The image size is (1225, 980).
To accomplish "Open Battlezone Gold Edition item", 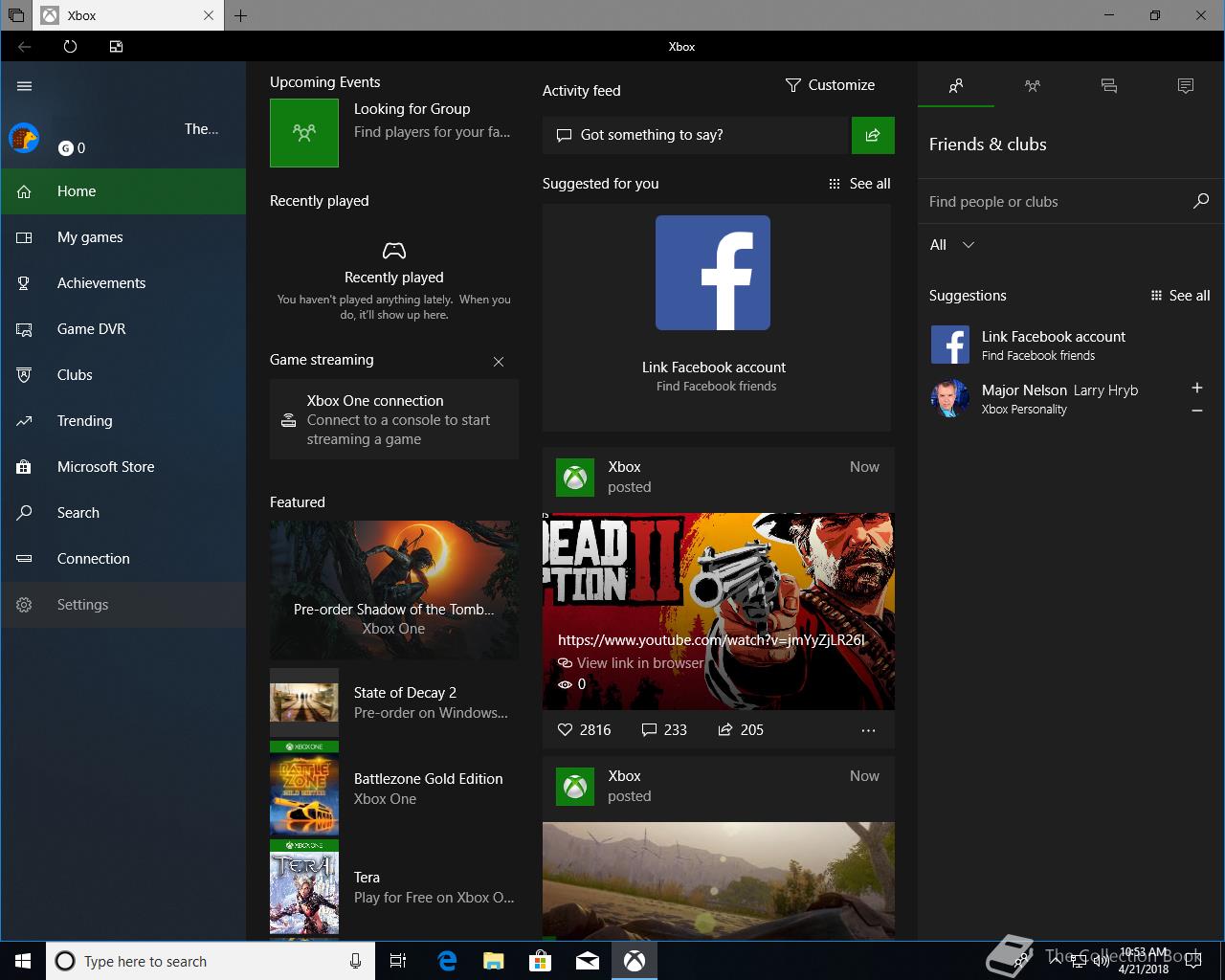I will [394, 789].
